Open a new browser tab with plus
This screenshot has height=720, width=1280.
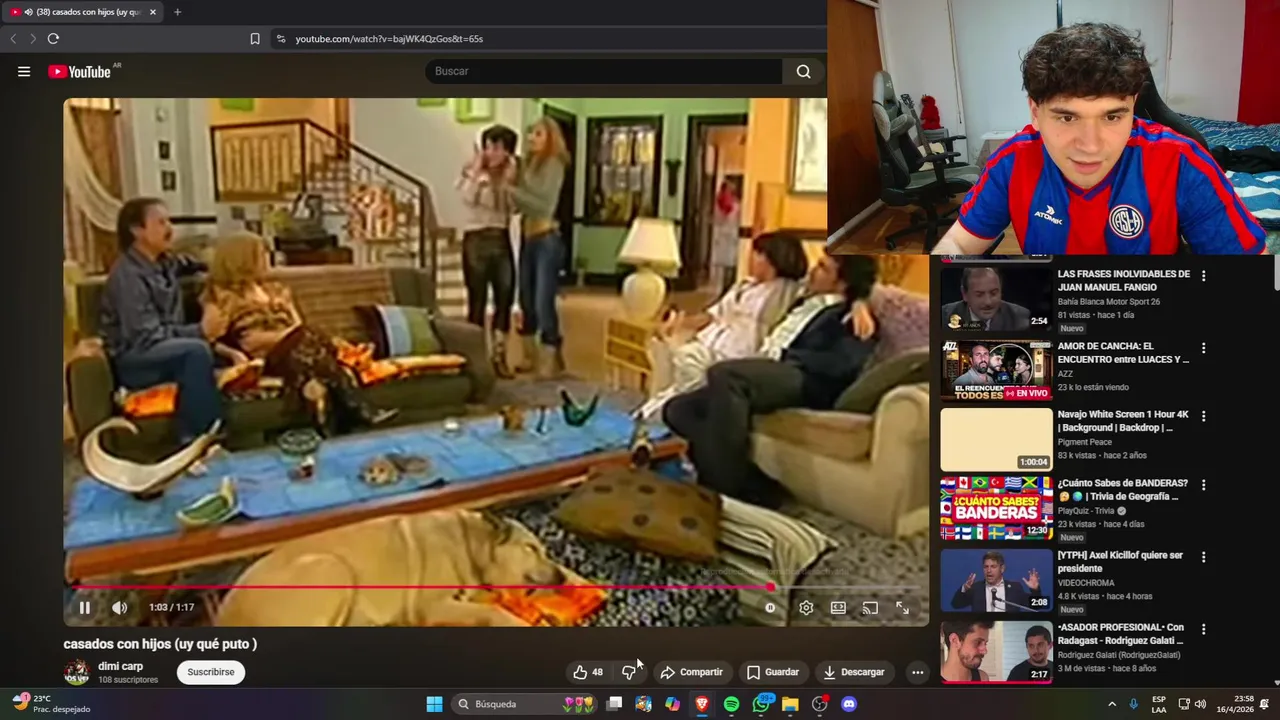pyautogui.click(x=177, y=12)
